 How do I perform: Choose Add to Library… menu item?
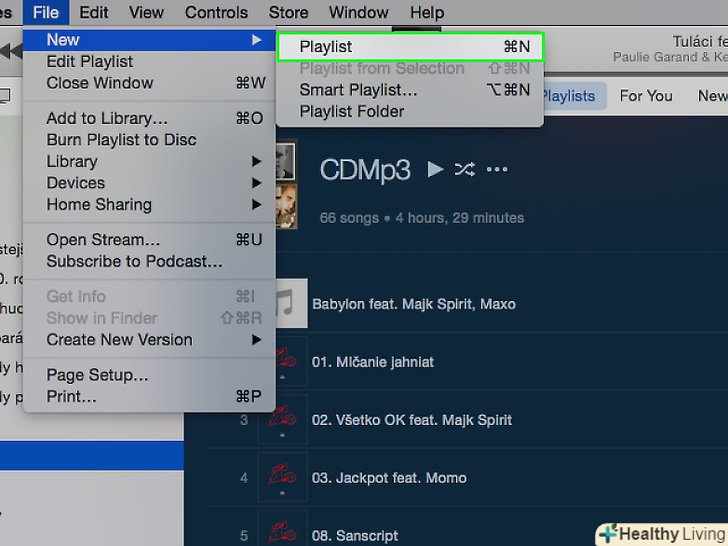coord(149,118)
